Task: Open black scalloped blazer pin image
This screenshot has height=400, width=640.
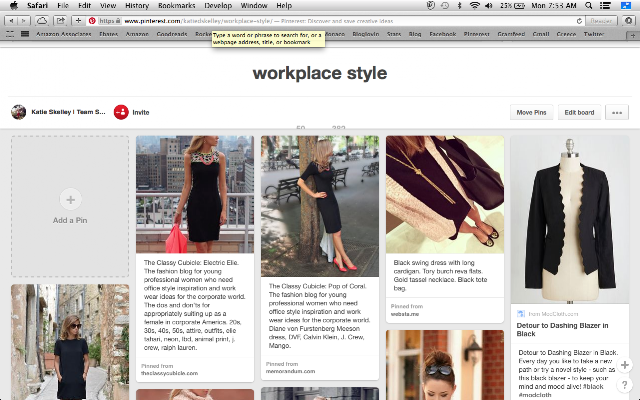Action: [570, 220]
